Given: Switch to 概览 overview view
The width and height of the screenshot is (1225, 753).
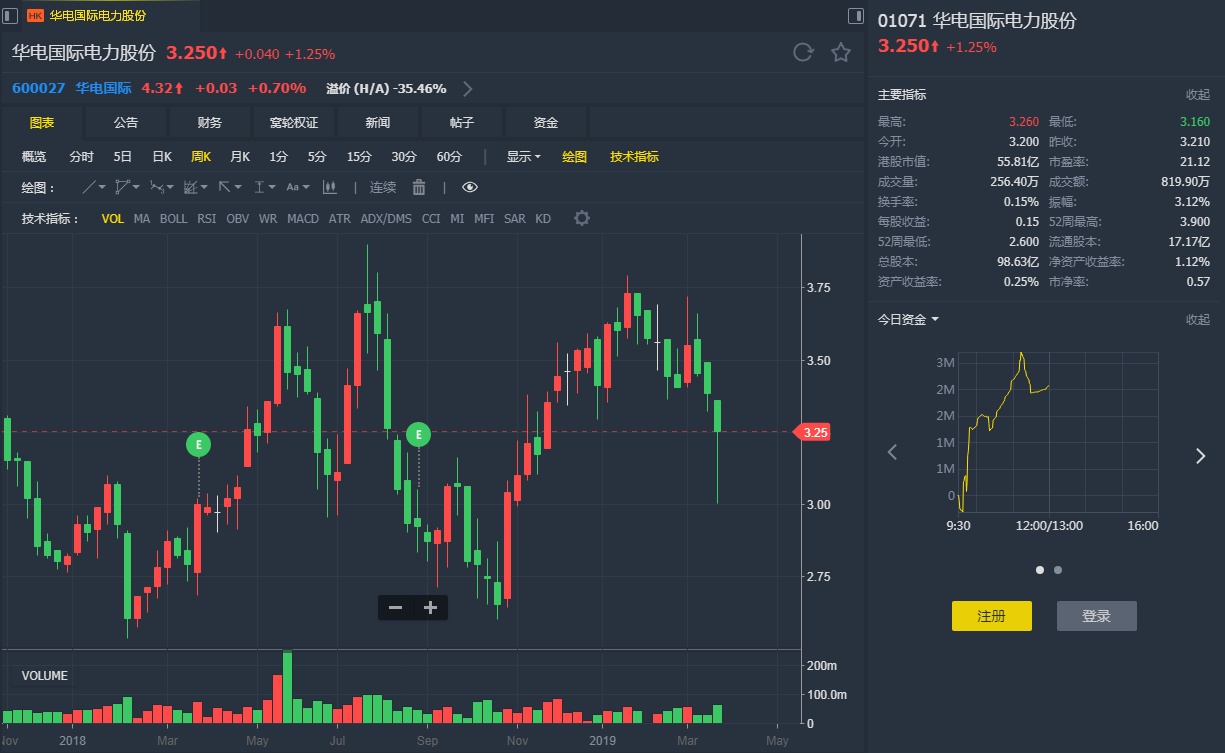Looking at the screenshot, I should [34, 156].
